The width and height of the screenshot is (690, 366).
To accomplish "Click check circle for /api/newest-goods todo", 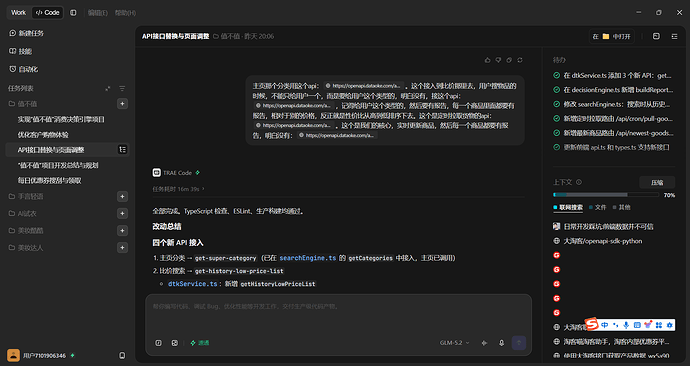I will pos(556,133).
